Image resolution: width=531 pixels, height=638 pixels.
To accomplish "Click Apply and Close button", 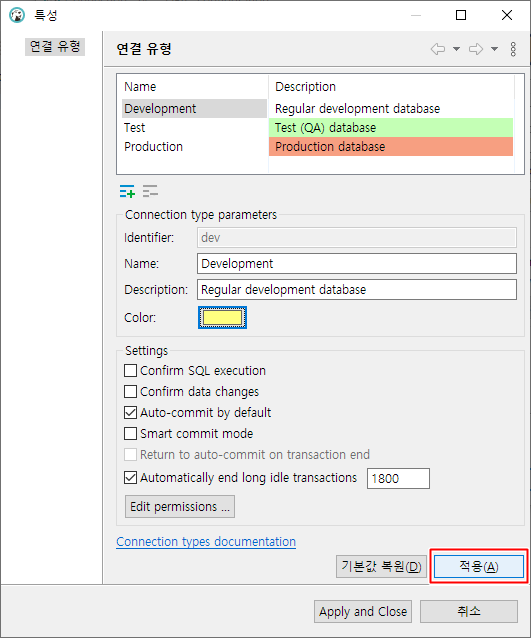I will click(363, 612).
